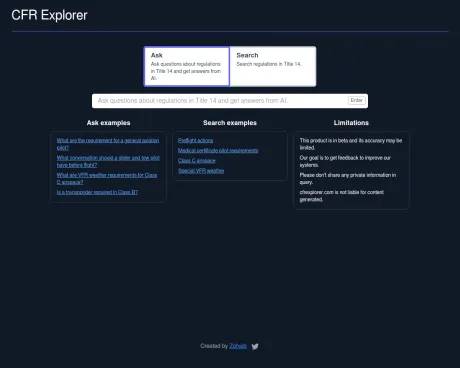Open the glider and tow pilot example question

[x=108, y=161]
